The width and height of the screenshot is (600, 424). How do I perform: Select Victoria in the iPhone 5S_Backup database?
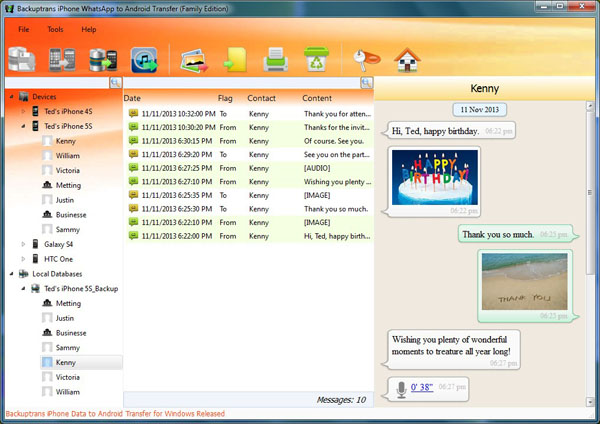[68, 377]
